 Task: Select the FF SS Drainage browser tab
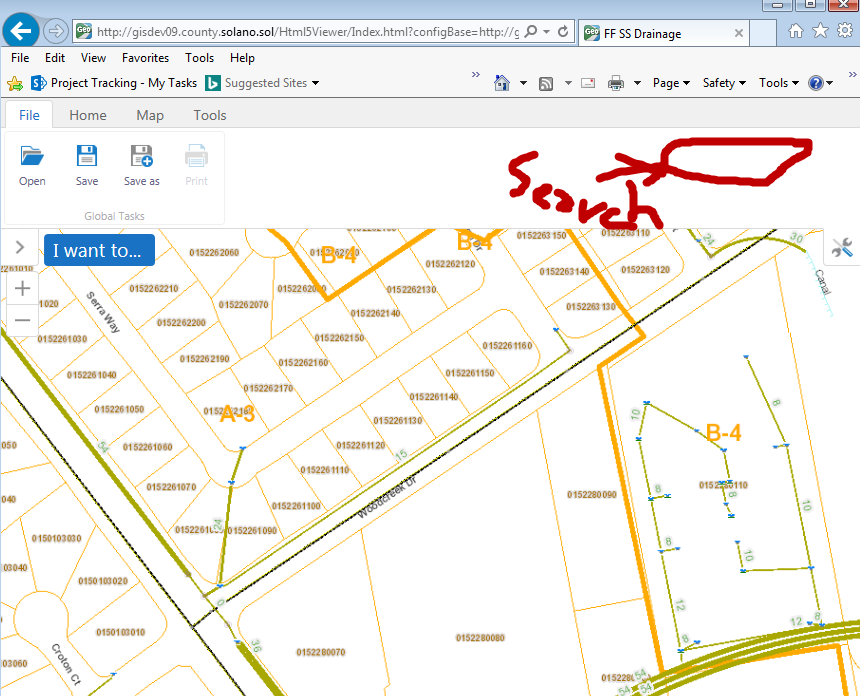pos(656,33)
